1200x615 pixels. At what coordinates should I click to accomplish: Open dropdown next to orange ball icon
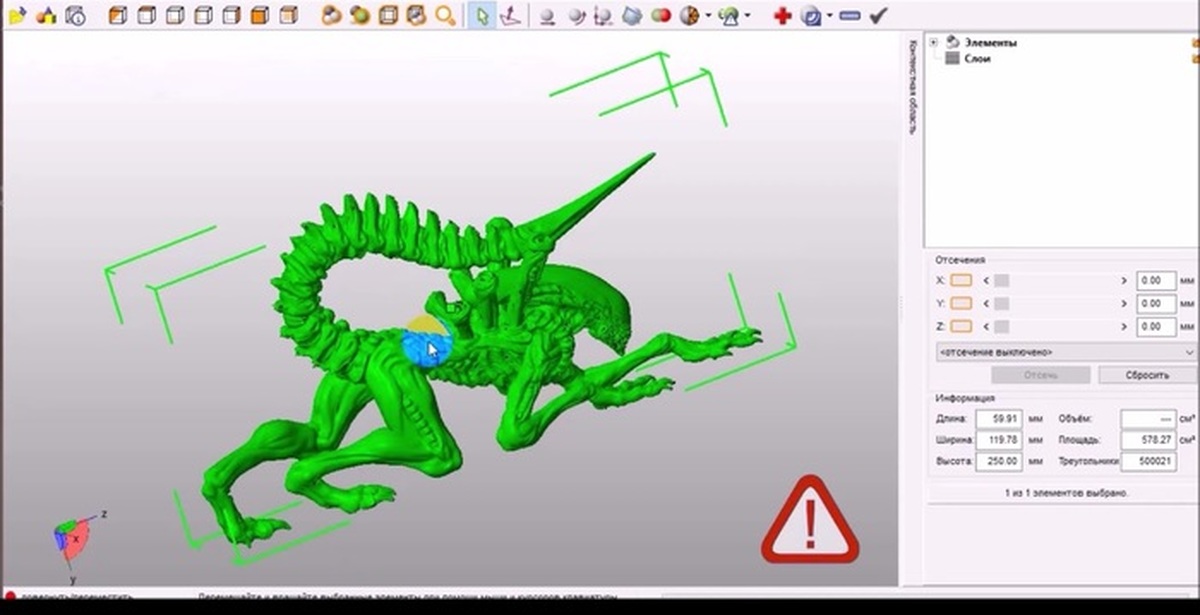(708, 16)
